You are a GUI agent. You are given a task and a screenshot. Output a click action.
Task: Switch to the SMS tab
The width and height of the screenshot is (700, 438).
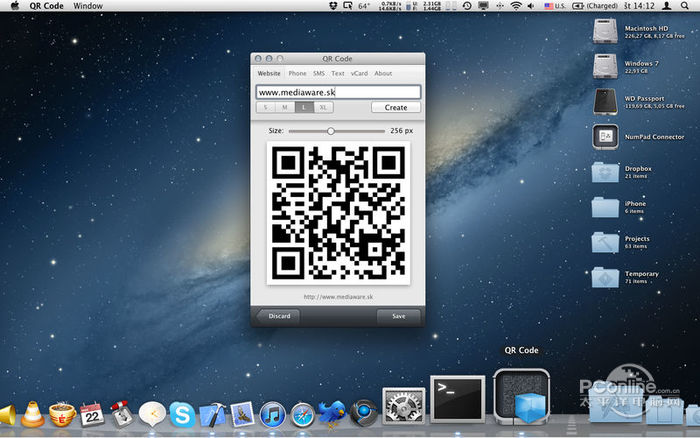click(x=318, y=73)
